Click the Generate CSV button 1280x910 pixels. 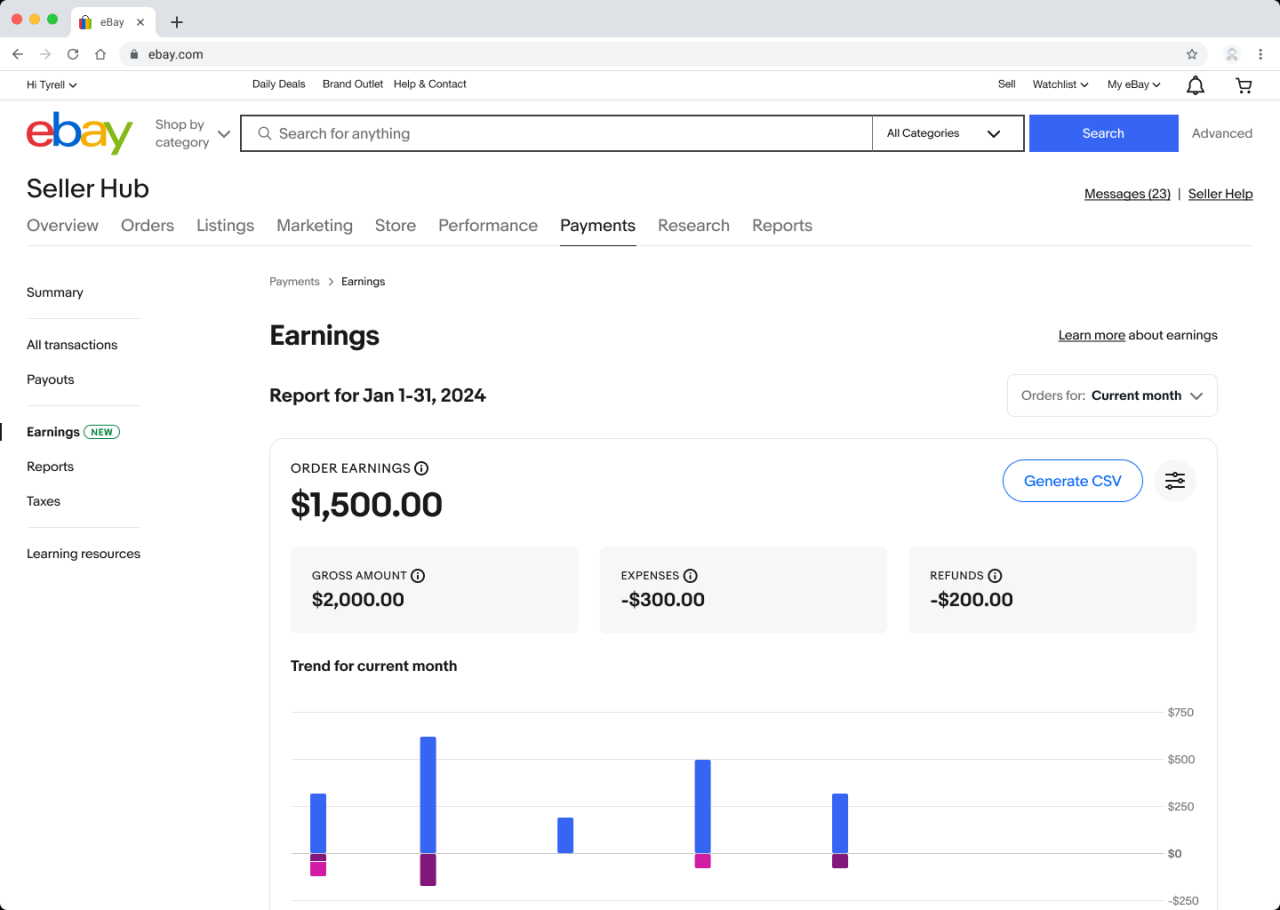coord(1072,481)
